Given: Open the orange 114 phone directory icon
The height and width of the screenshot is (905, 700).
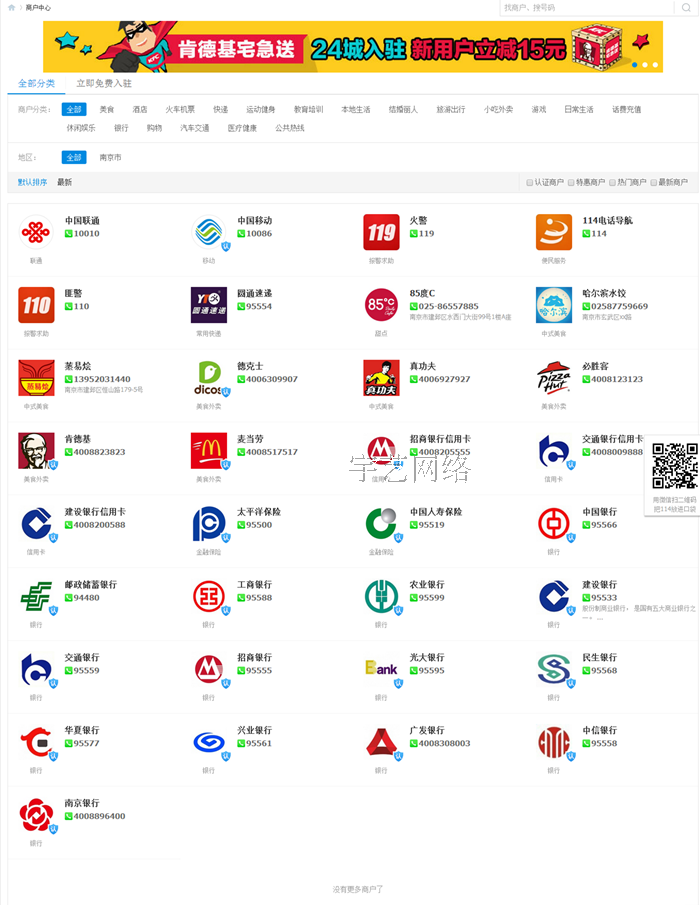Looking at the screenshot, I should click(553, 232).
